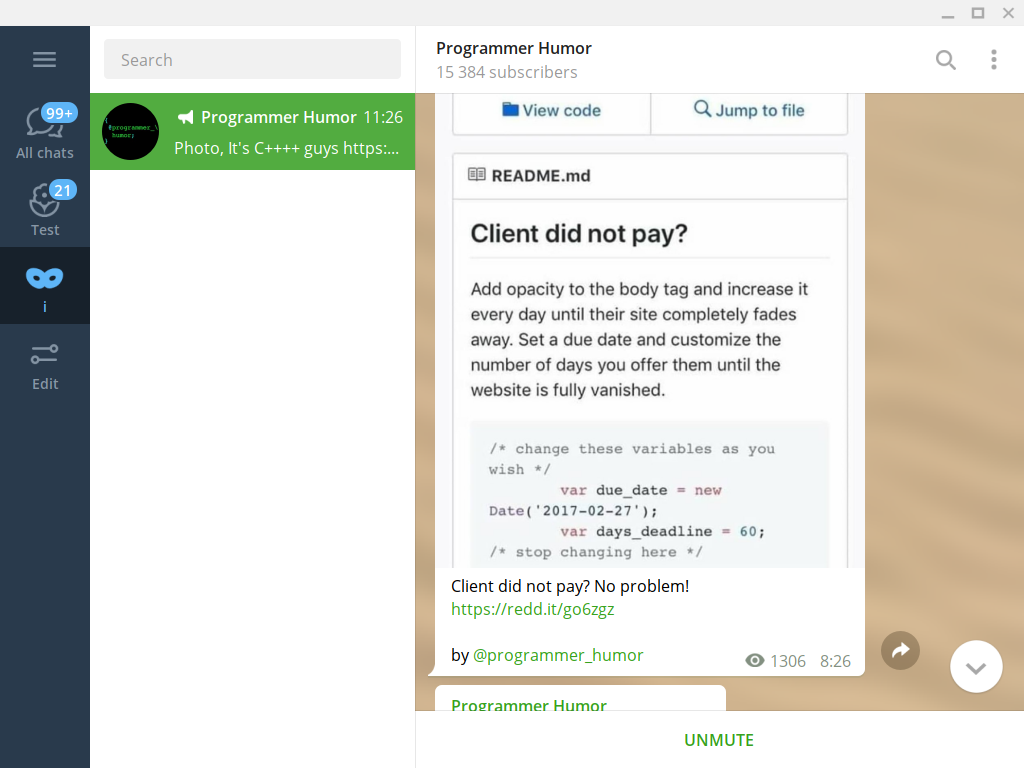Image resolution: width=1024 pixels, height=768 pixels.
Task: Click the Programmer Humor channel avatar
Action: [x=131, y=131]
